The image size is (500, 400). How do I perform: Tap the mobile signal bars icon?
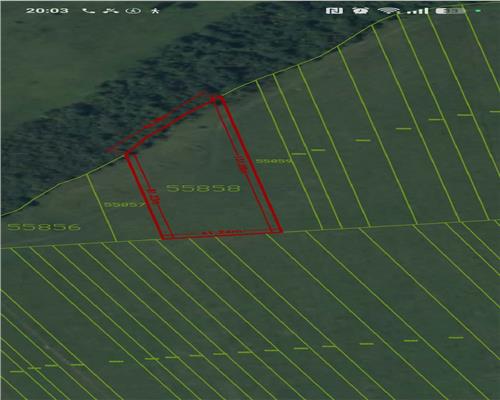[418, 11]
